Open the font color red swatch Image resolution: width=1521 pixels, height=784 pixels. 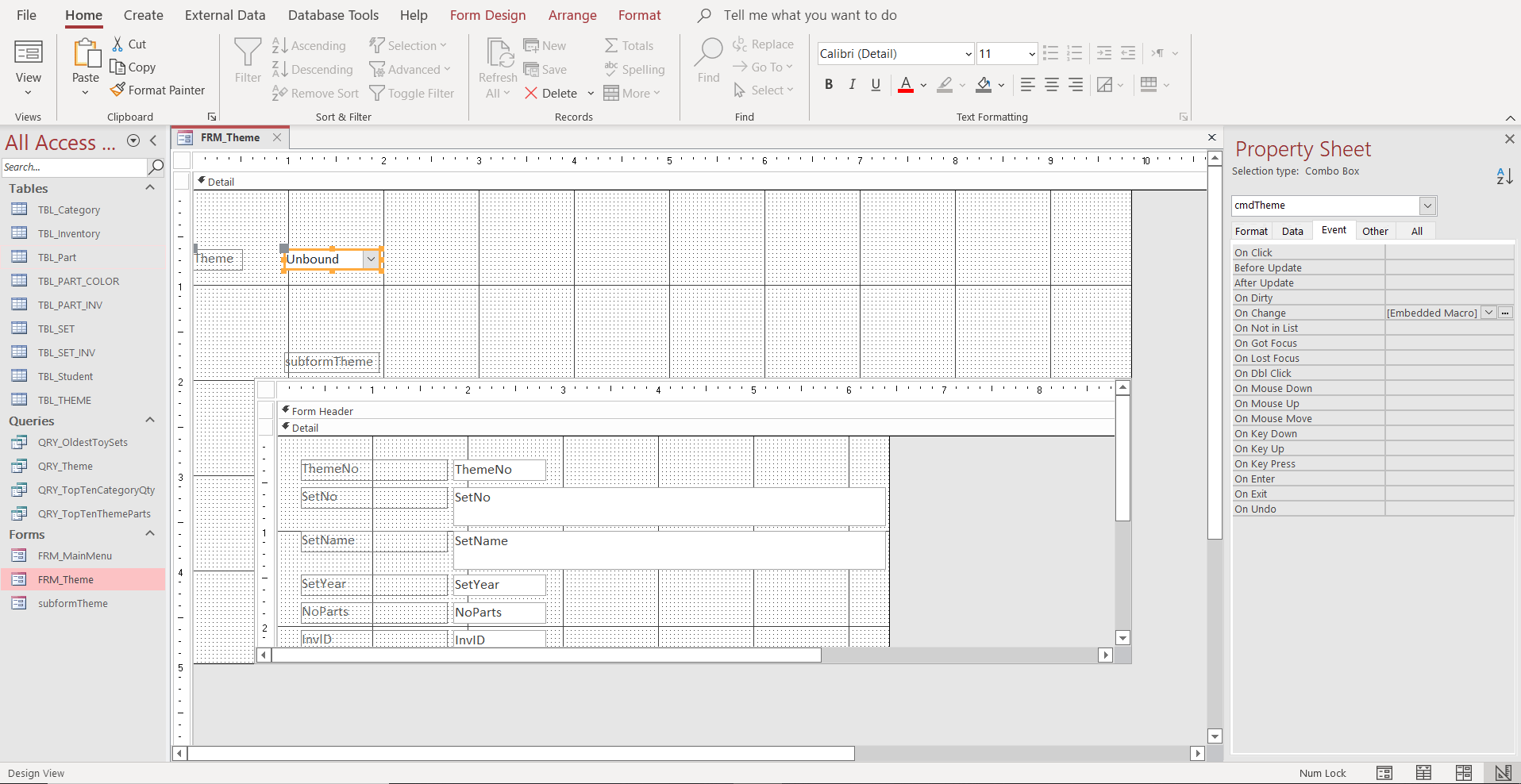coord(906,84)
